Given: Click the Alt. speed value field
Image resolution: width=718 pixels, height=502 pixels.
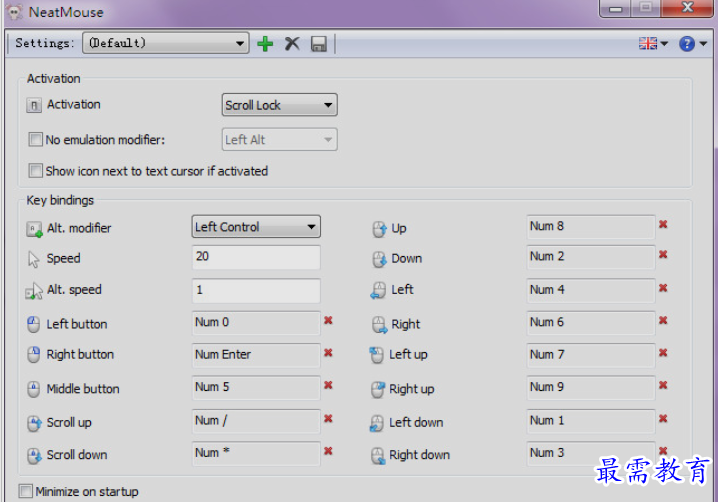Looking at the screenshot, I should click(x=256, y=290).
